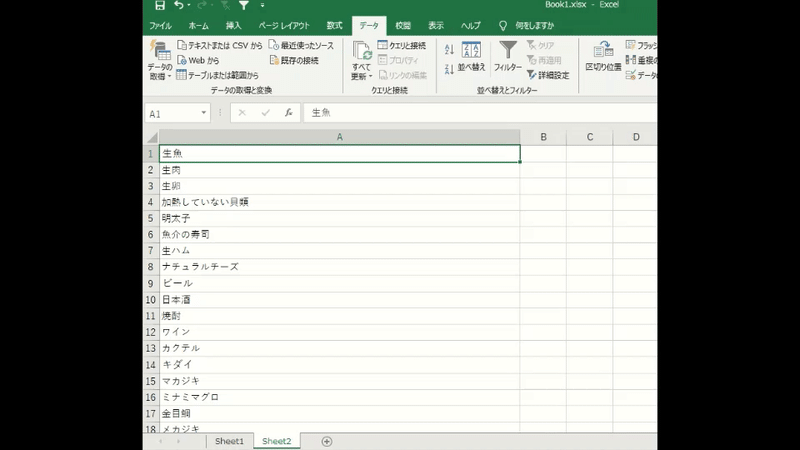Select cell containing カクテル
The height and width of the screenshot is (450, 800).
(339, 348)
